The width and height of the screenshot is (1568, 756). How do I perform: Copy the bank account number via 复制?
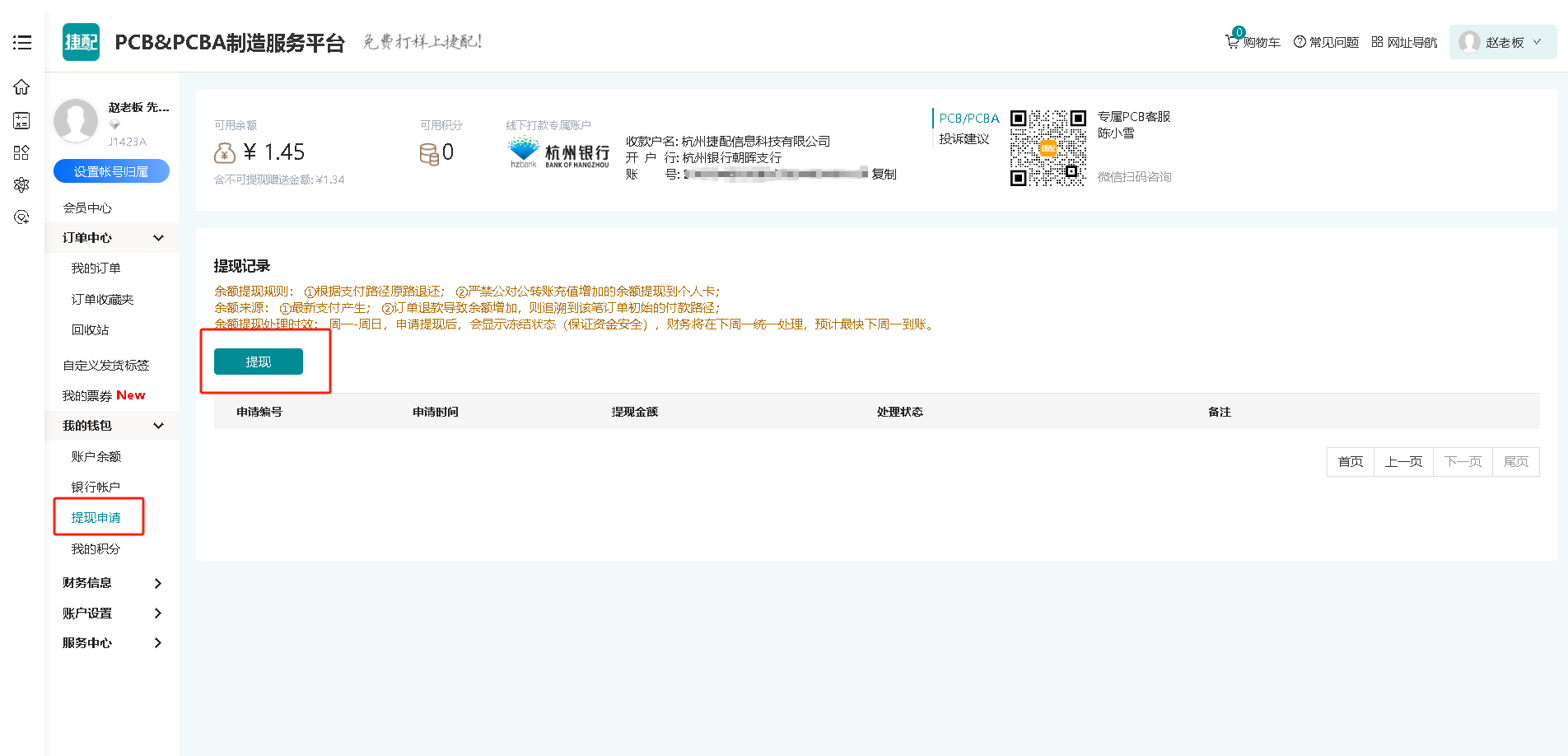[x=884, y=174]
